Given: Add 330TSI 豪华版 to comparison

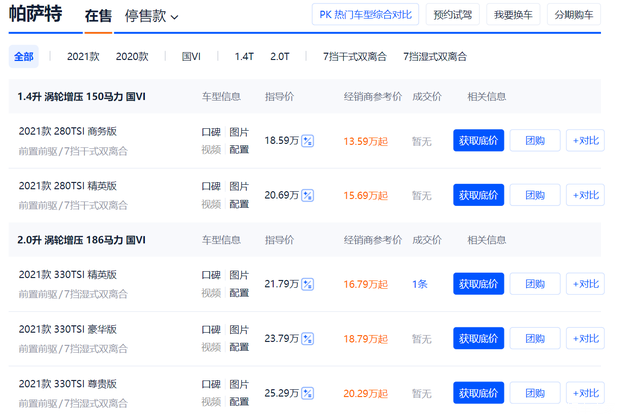Looking at the screenshot, I should tap(585, 338).
